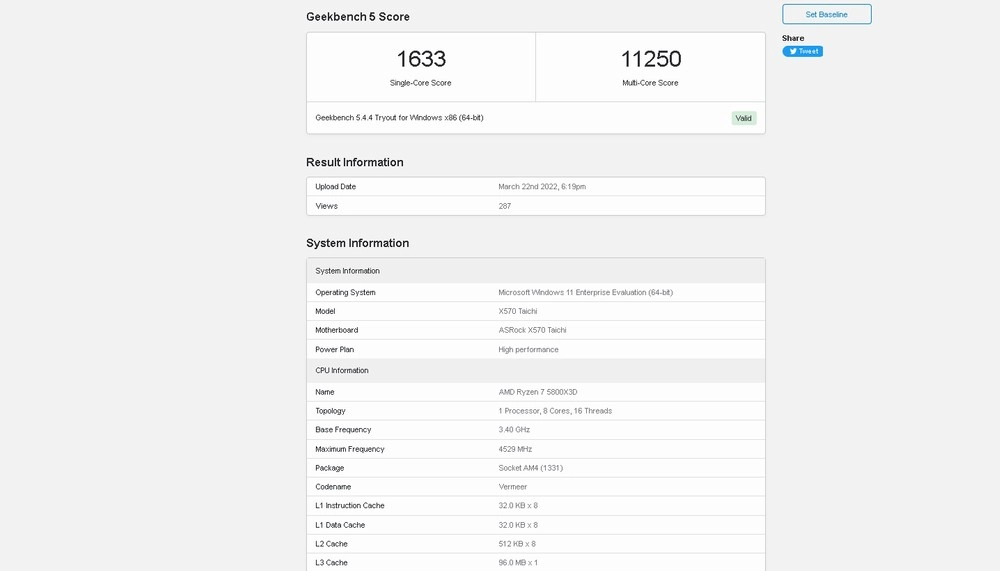1000x571 pixels.
Task: Select L1 Data Cache 32.0 KB x 8 value
Action: click(518, 525)
